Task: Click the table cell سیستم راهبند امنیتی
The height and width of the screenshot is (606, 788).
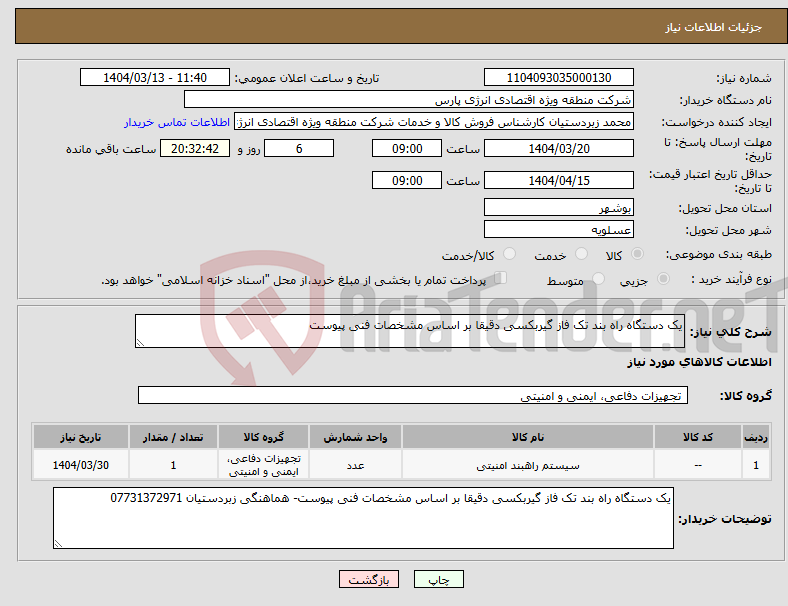Action: (528, 466)
